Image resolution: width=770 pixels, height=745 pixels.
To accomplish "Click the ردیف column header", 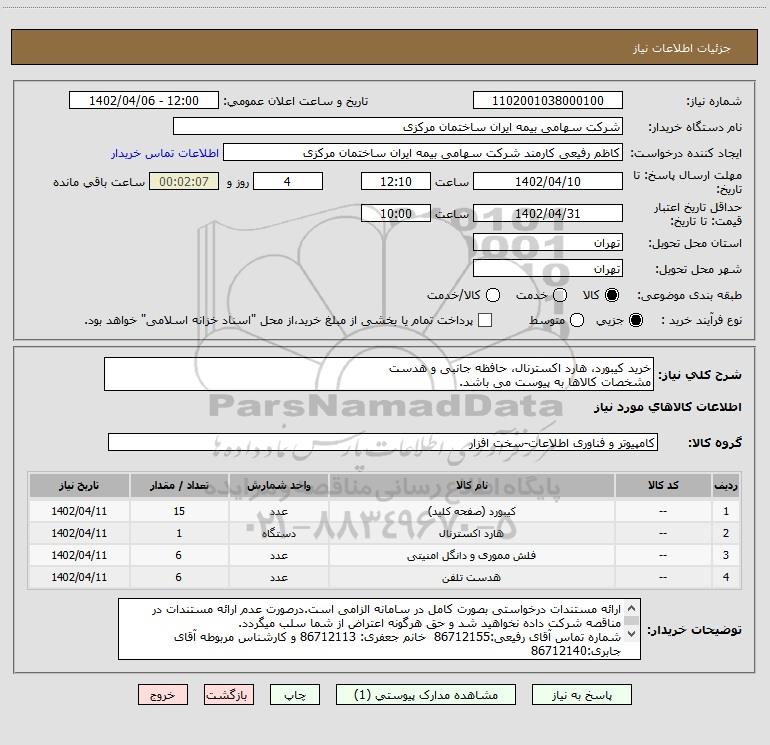I will (726, 486).
